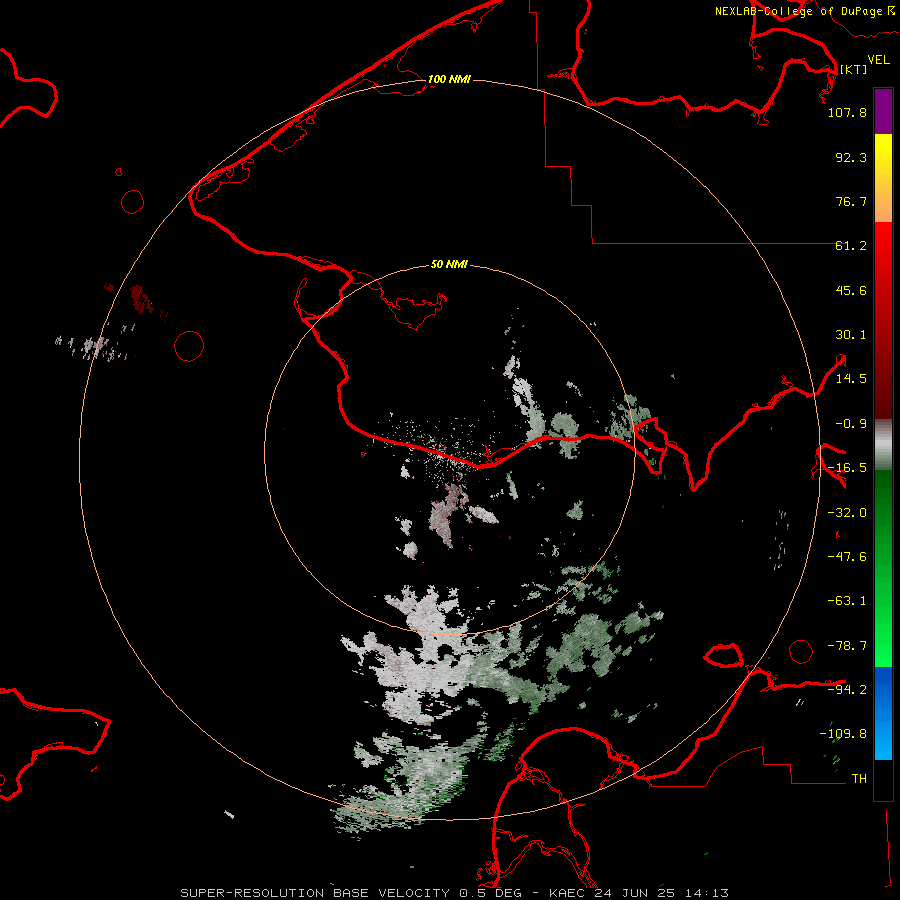Image resolution: width=900 pixels, height=900 pixels.
Task: Click the 61.2 legend value
Action: 851,246
